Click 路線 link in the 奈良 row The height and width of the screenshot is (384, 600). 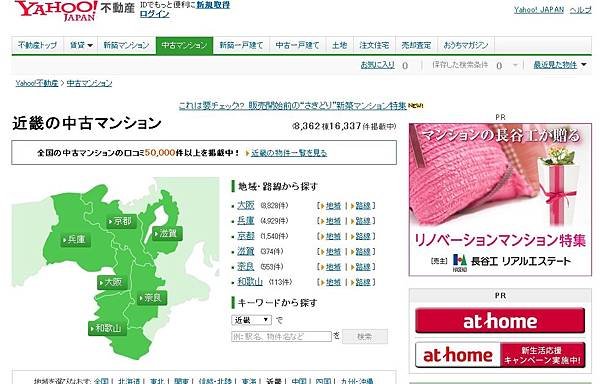pos(363,267)
